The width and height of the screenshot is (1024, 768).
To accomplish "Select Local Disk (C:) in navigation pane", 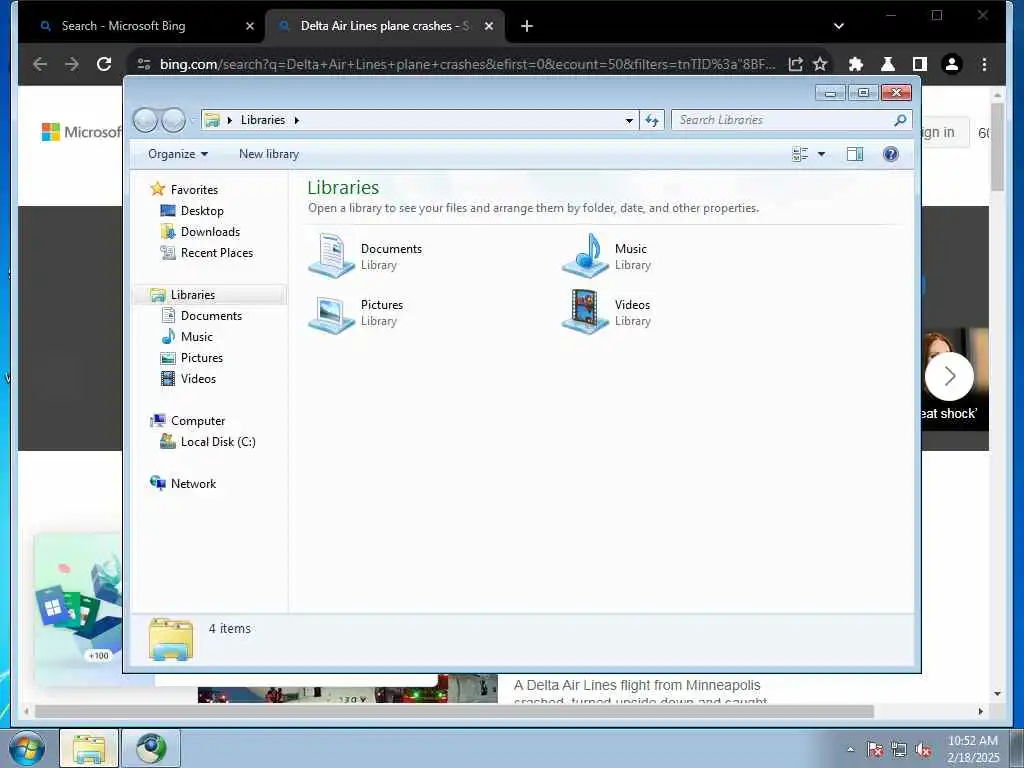I will [217, 441].
